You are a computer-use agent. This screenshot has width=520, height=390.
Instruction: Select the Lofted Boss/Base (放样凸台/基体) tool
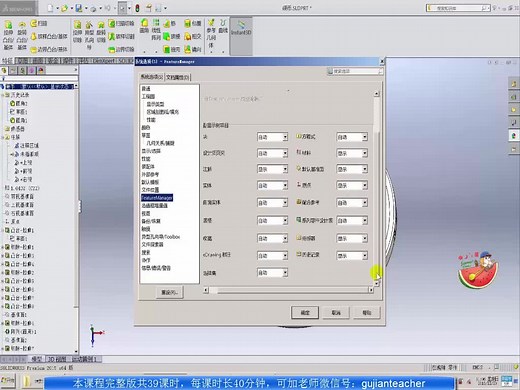[49, 36]
